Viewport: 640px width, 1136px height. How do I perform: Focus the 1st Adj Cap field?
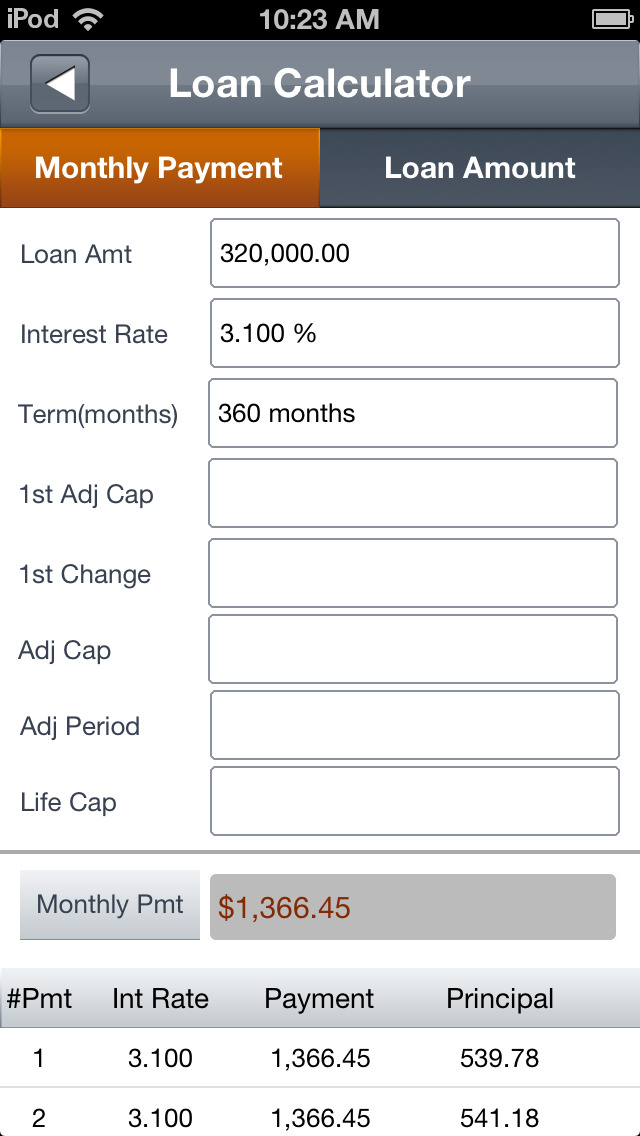413,493
